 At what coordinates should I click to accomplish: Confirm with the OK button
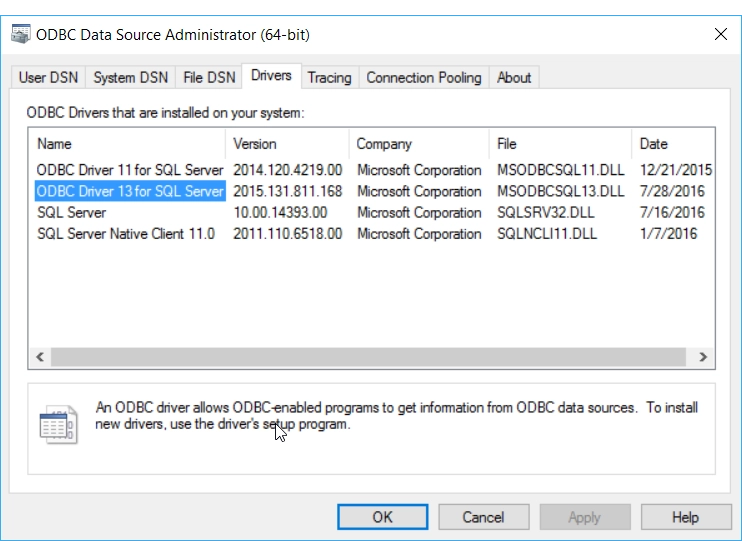(x=382, y=517)
